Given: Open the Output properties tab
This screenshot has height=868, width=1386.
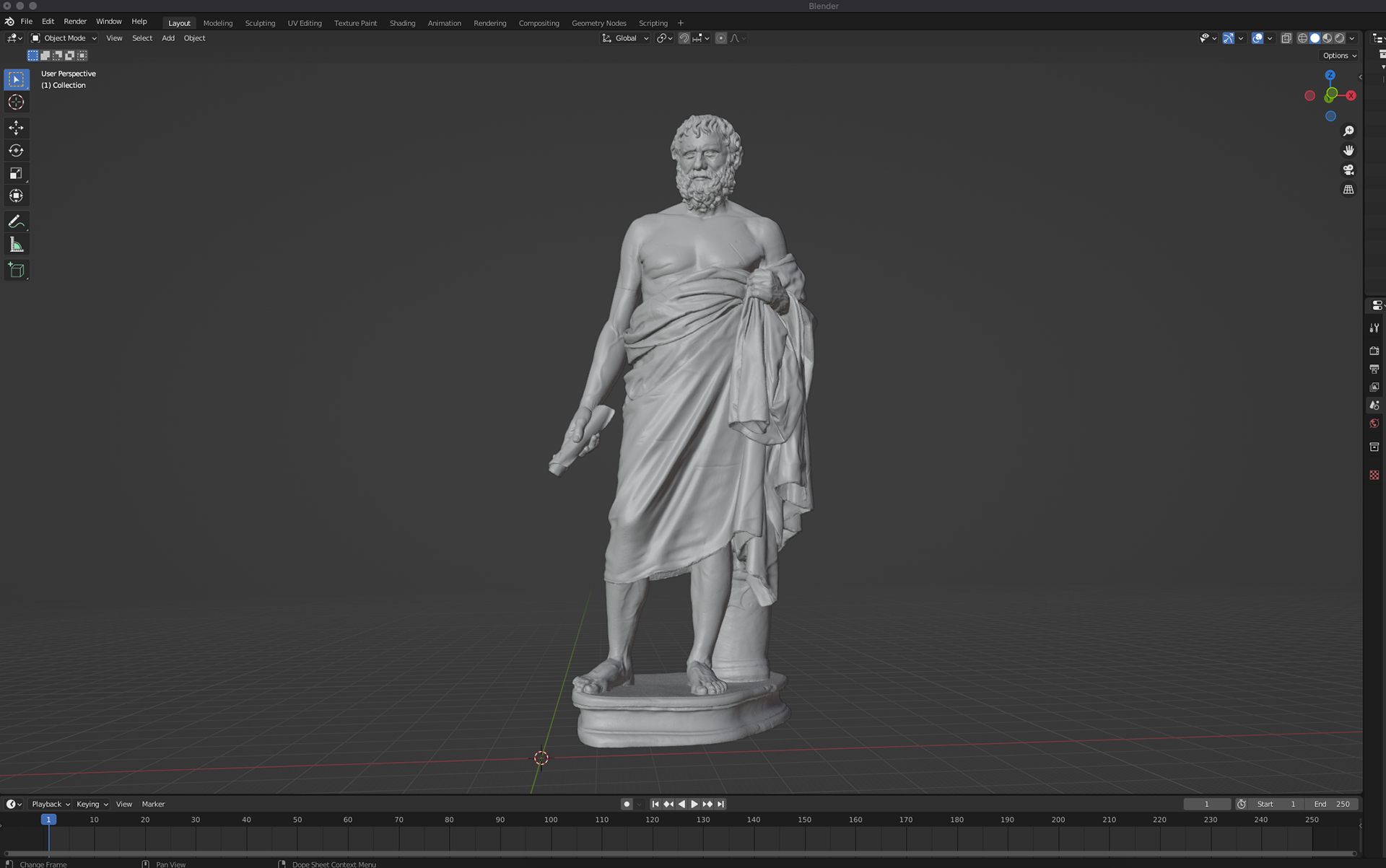Looking at the screenshot, I should click(x=1374, y=369).
